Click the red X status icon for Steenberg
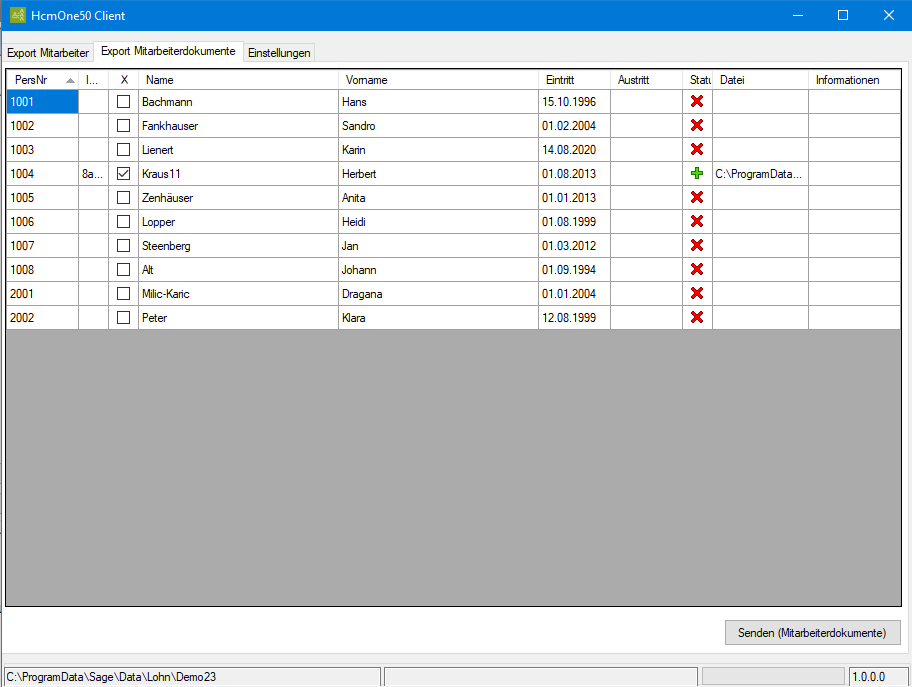The width and height of the screenshot is (912, 687). [697, 245]
